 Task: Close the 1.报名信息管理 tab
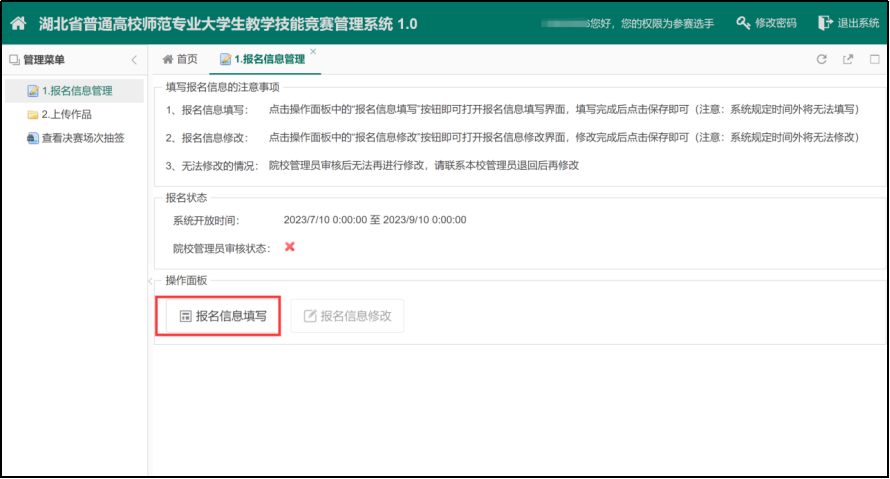coord(313,52)
